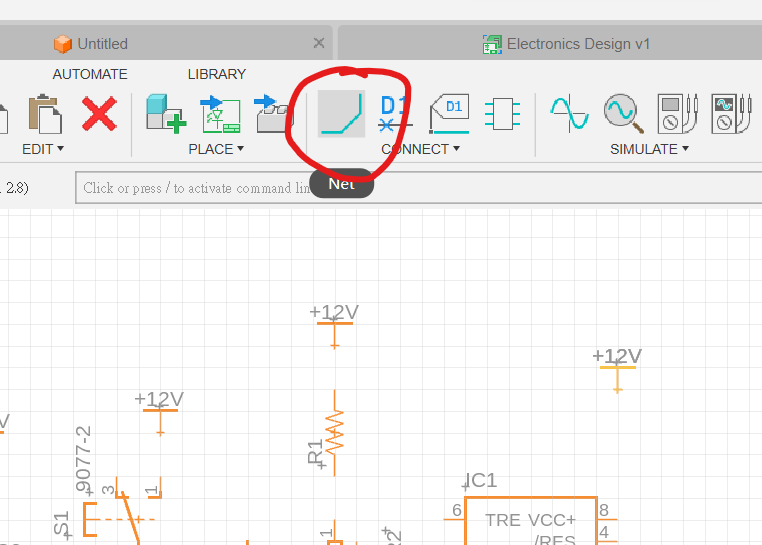This screenshot has height=545, width=762.
Task: Open the SIMULATE dropdown menu
Action: pos(650,149)
